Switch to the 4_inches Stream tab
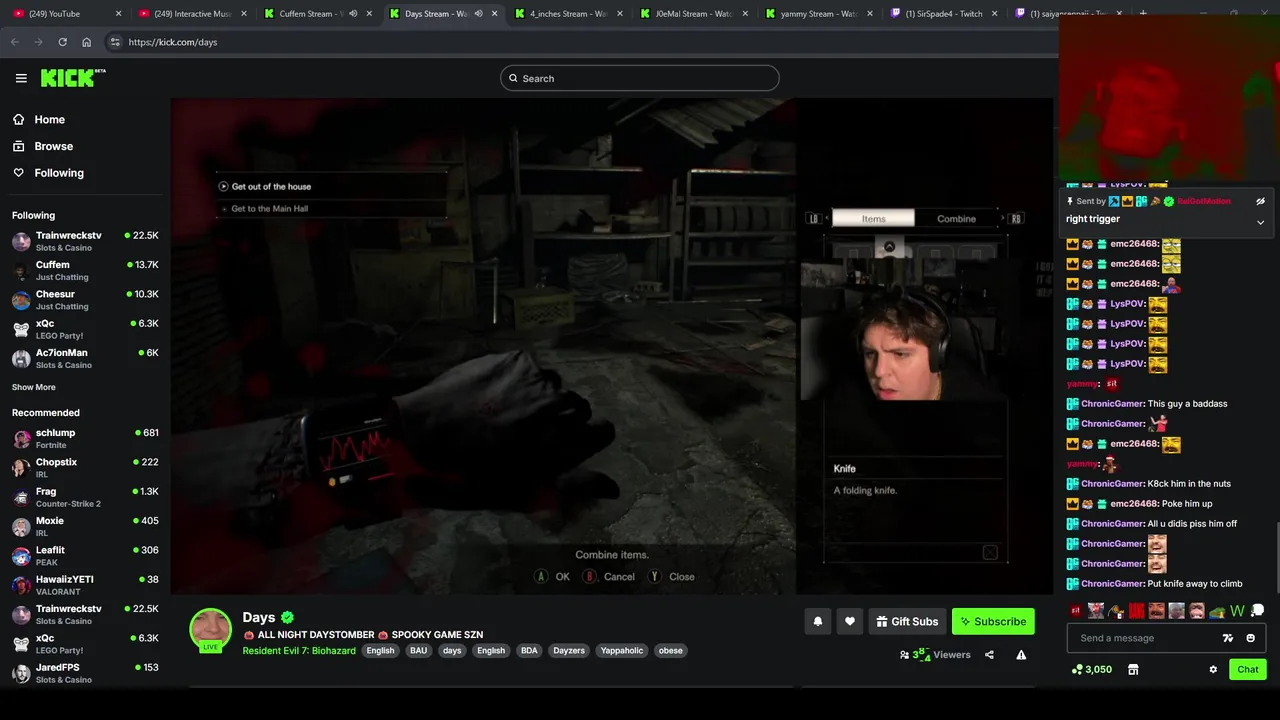 (568, 14)
